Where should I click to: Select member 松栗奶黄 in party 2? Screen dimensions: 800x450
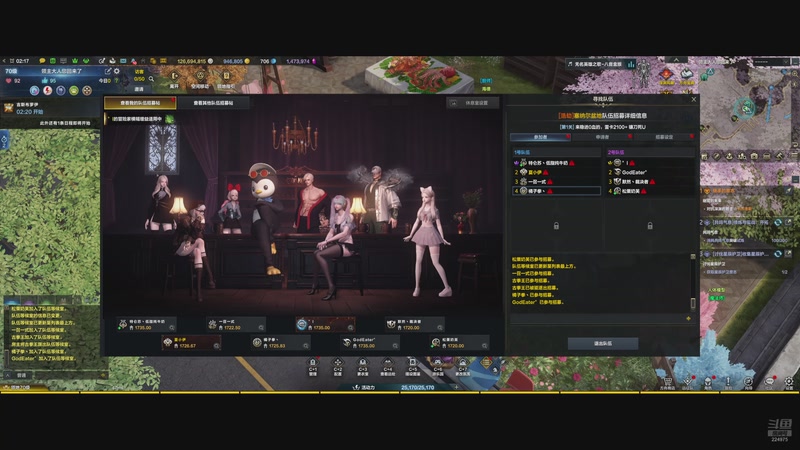(x=650, y=191)
